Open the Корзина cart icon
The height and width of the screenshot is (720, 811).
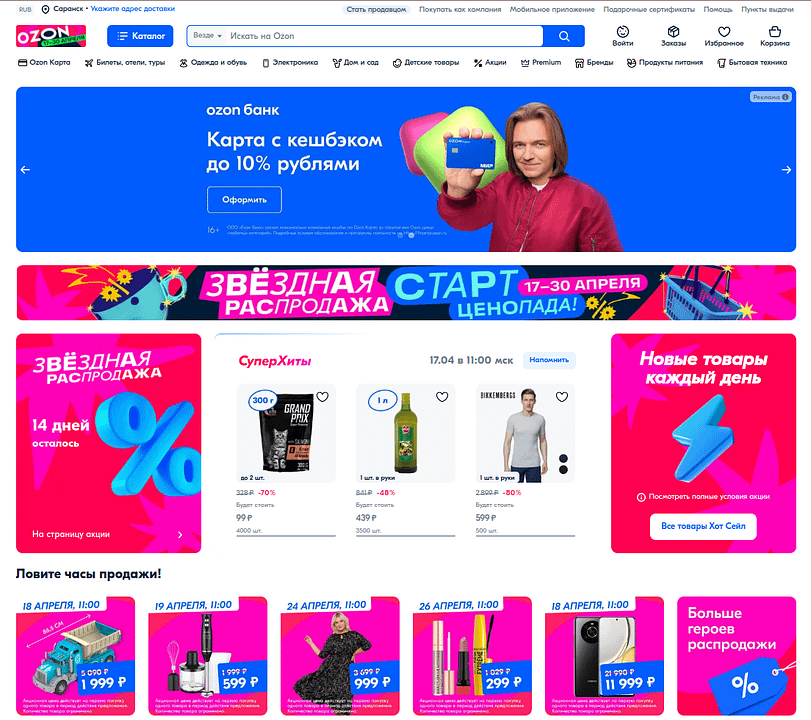tap(775, 36)
